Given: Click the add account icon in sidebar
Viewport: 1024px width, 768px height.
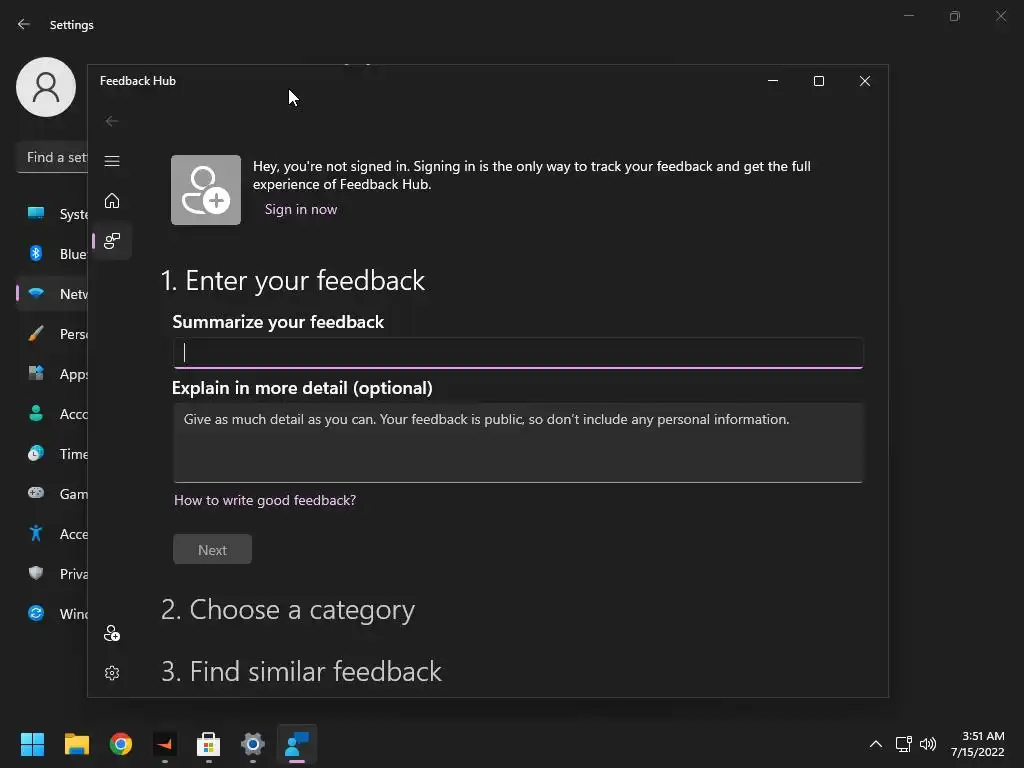Looking at the screenshot, I should (x=112, y=633).
